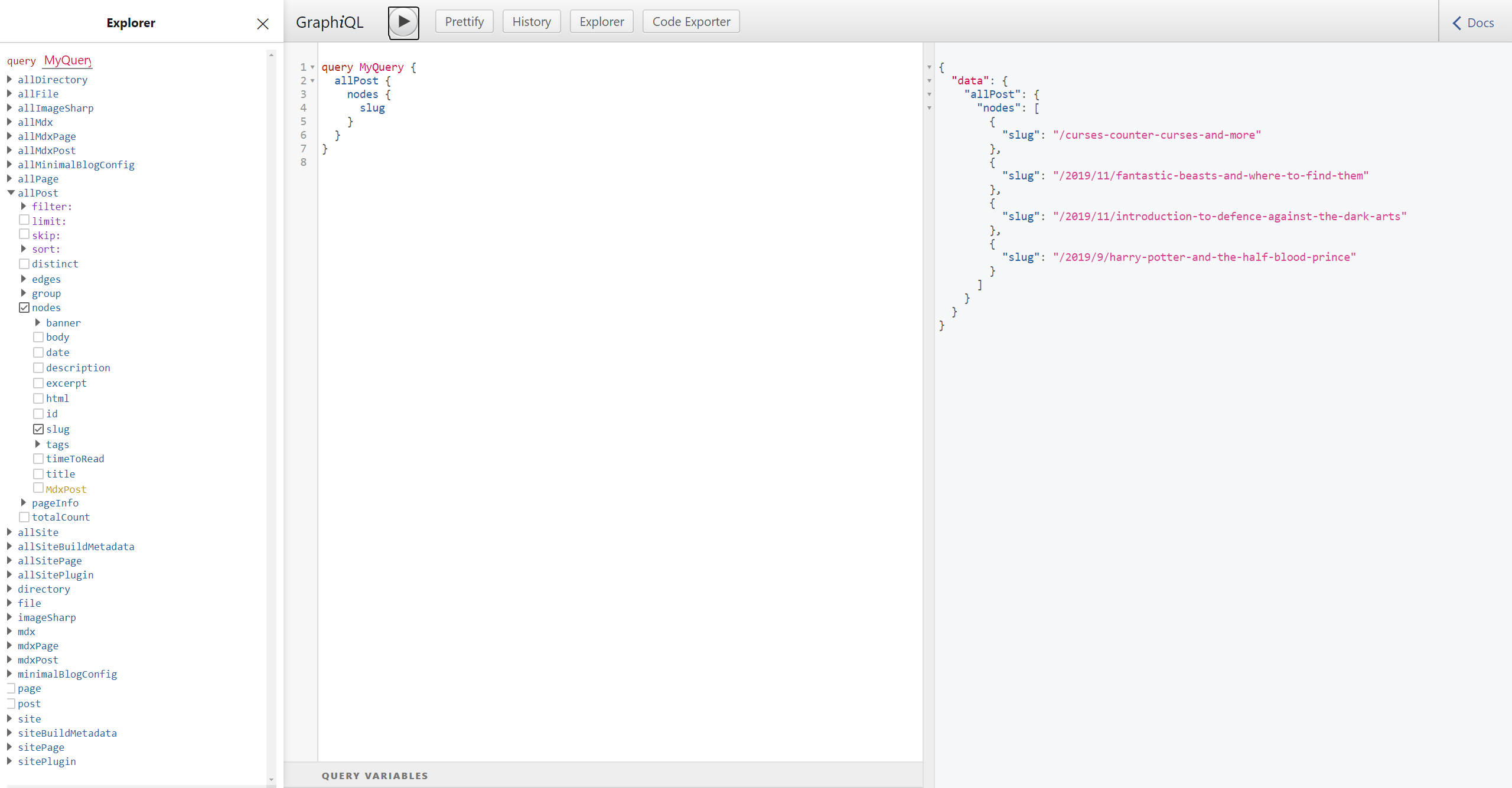Open the Code Exporter

pos(690,21)
